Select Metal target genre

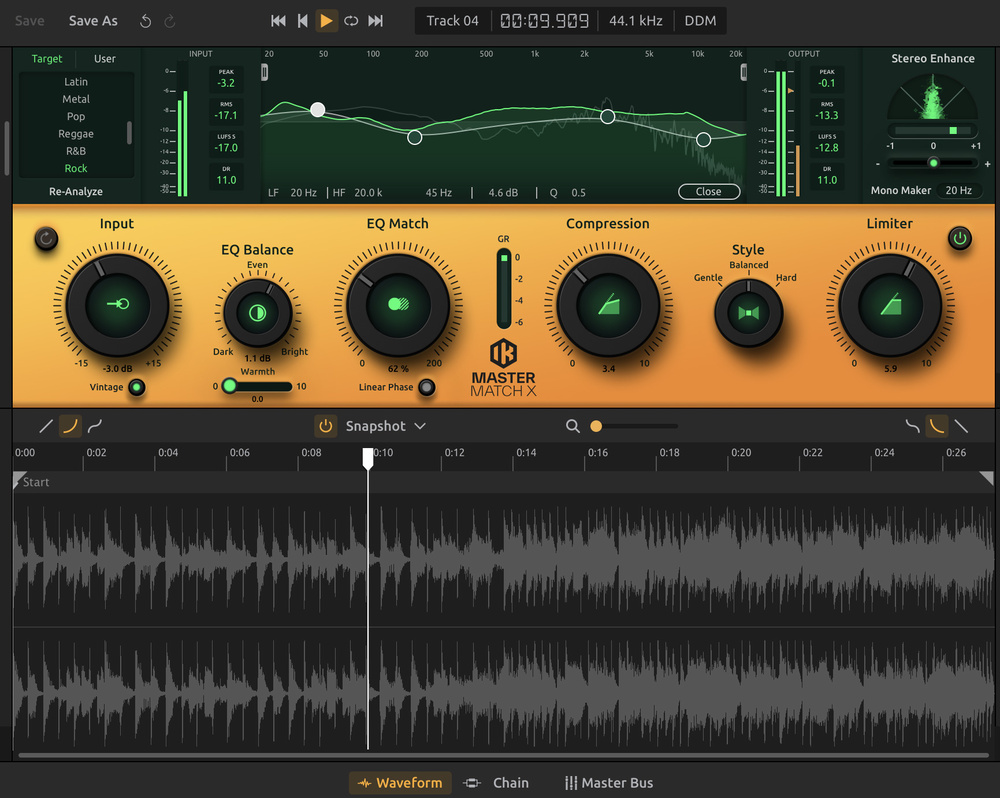(x=76, y=99)
